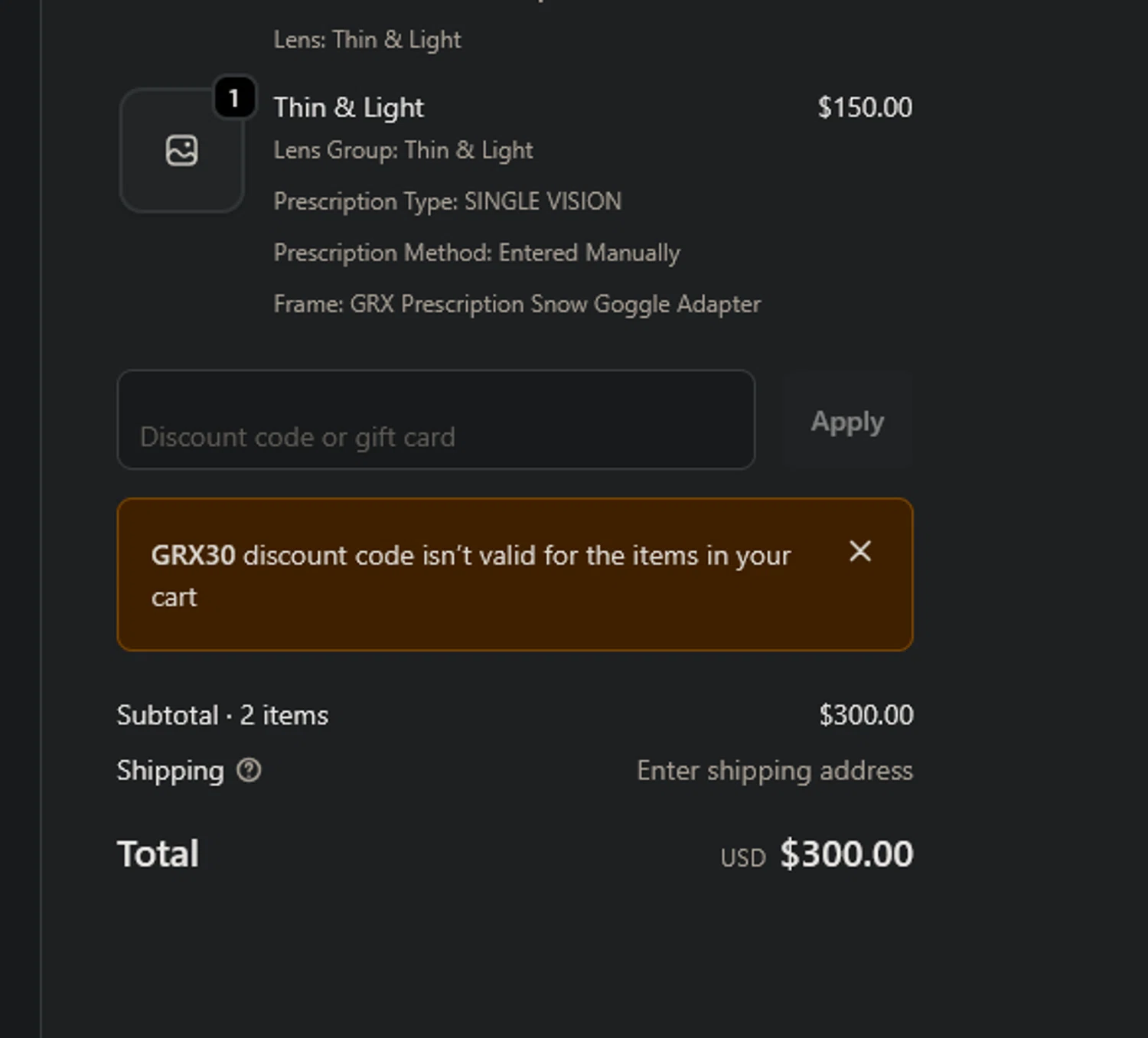Click the Shipping label text
1148x1038 pixels.
pos(170,771)
